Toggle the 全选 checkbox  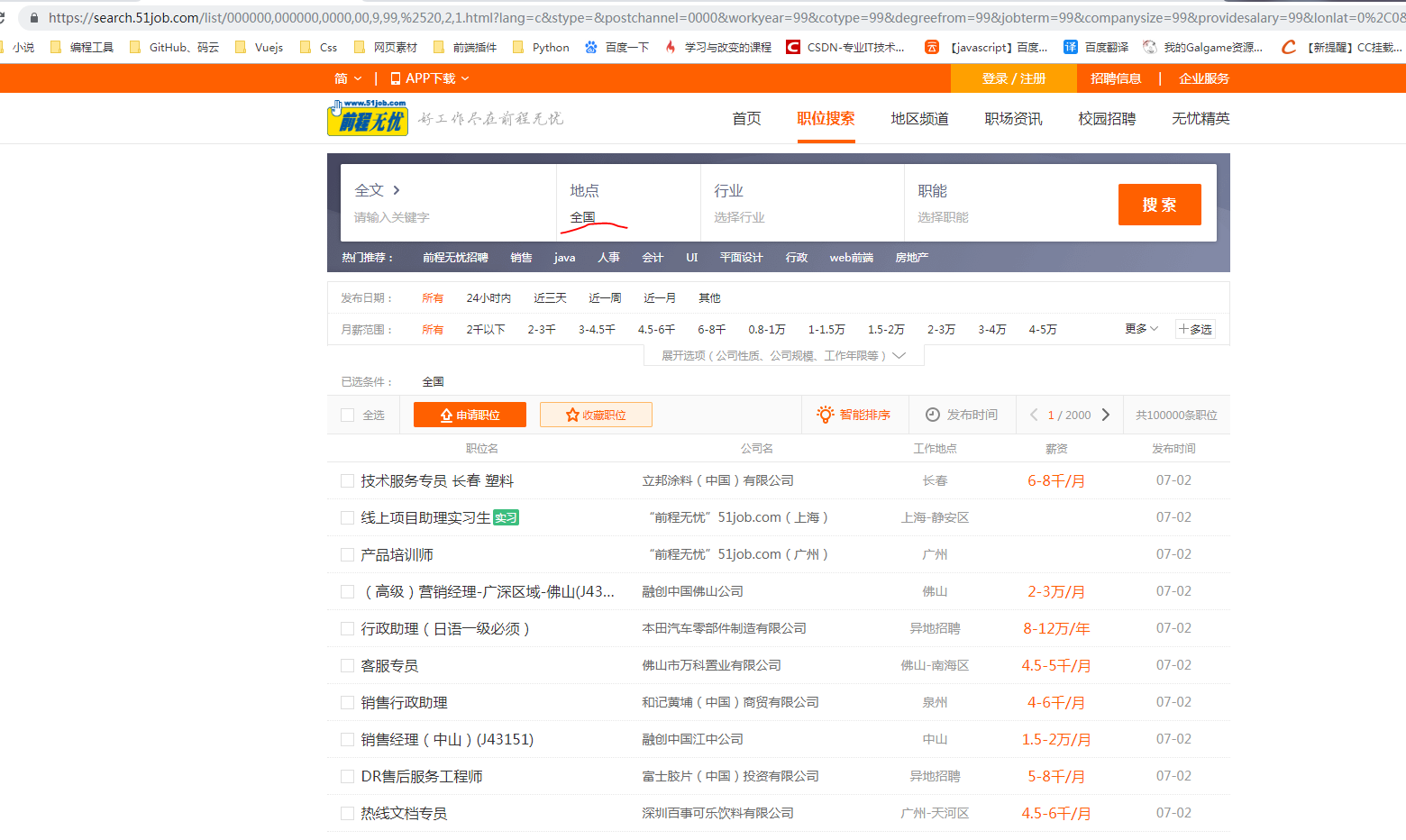(348, 415)
